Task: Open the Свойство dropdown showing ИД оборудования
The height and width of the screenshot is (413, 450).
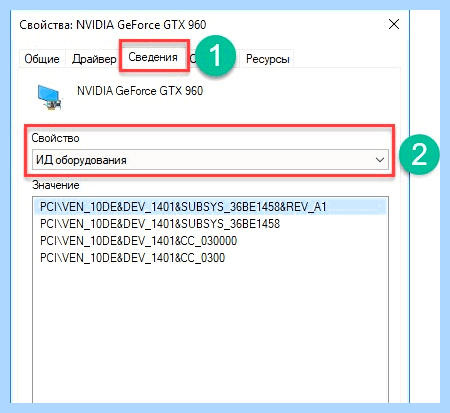Action: coord(210,160)
